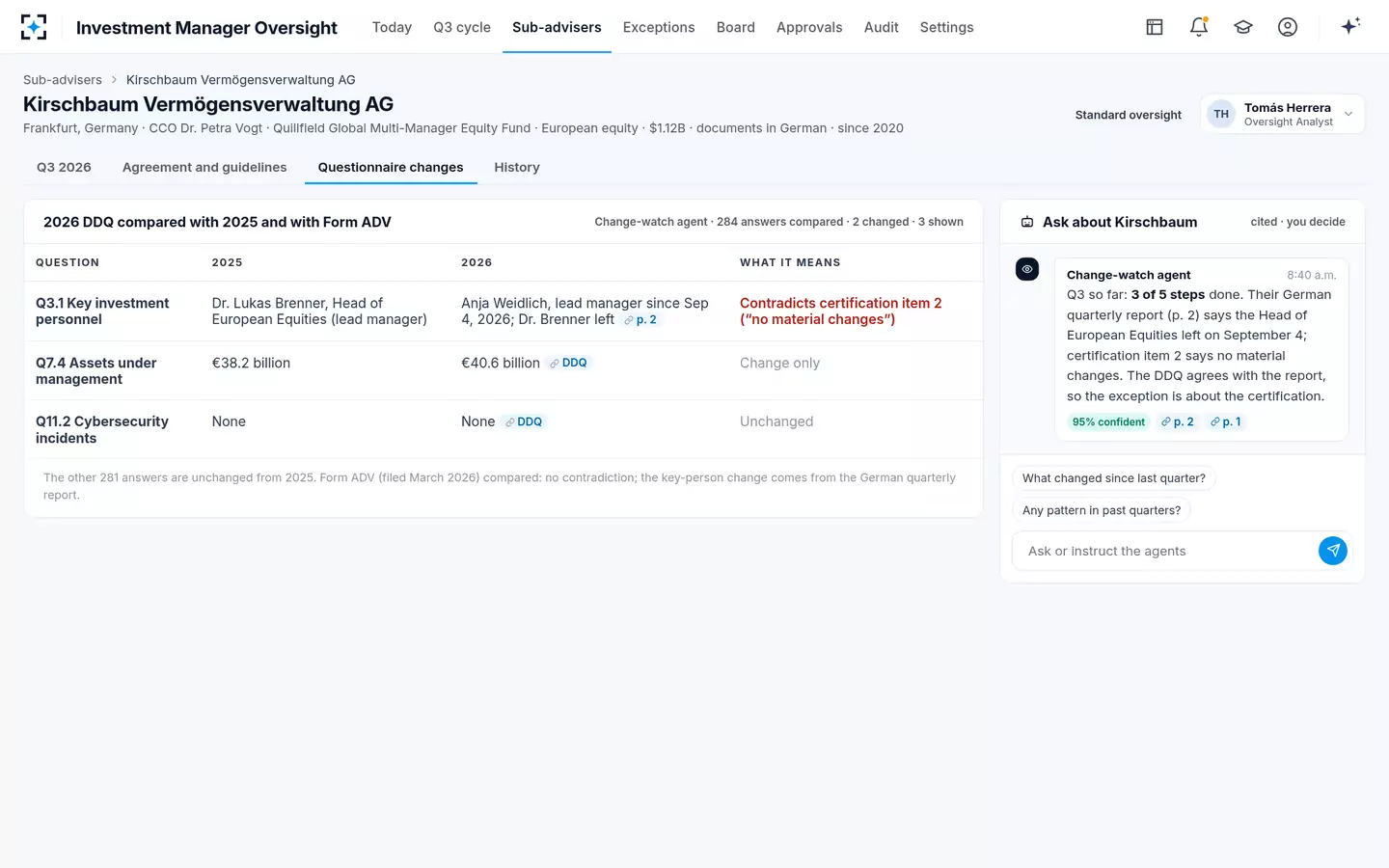Open the Board menu

tap(736, 27)
